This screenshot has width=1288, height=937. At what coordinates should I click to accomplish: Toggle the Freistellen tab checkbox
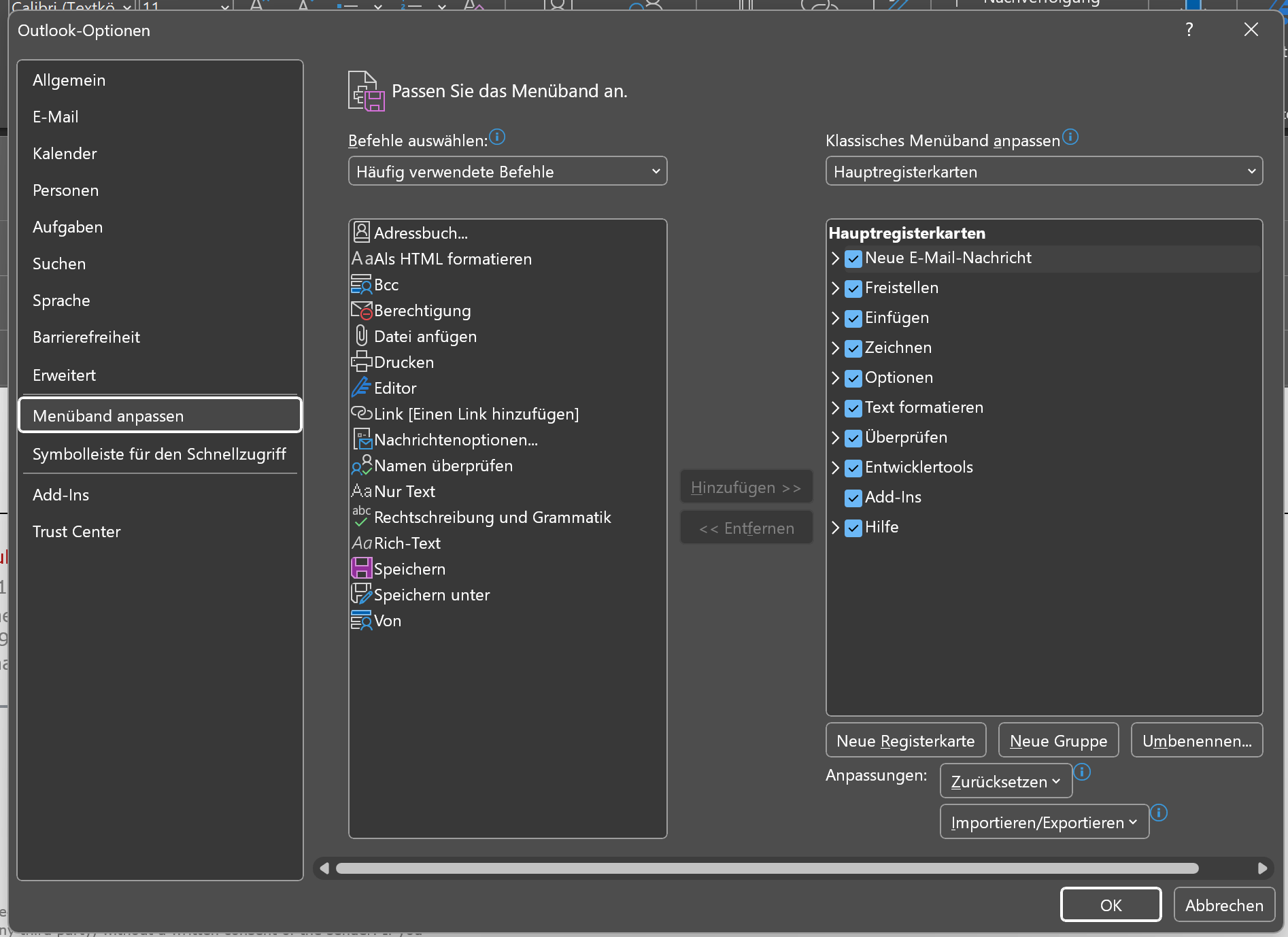pyautogui.click(x=853, y=288)
